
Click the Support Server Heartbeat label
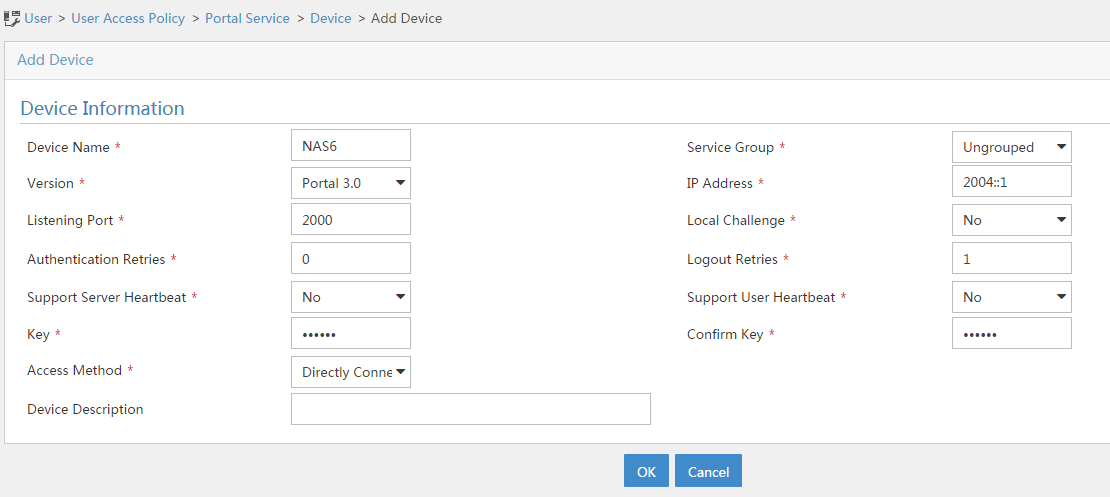tap(107, 297)
